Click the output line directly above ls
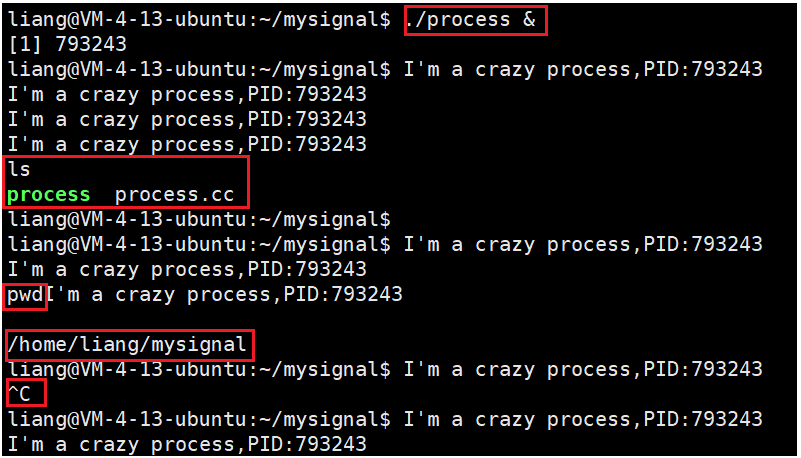This screenshot has width=801, height=458. tap(186, 144)
